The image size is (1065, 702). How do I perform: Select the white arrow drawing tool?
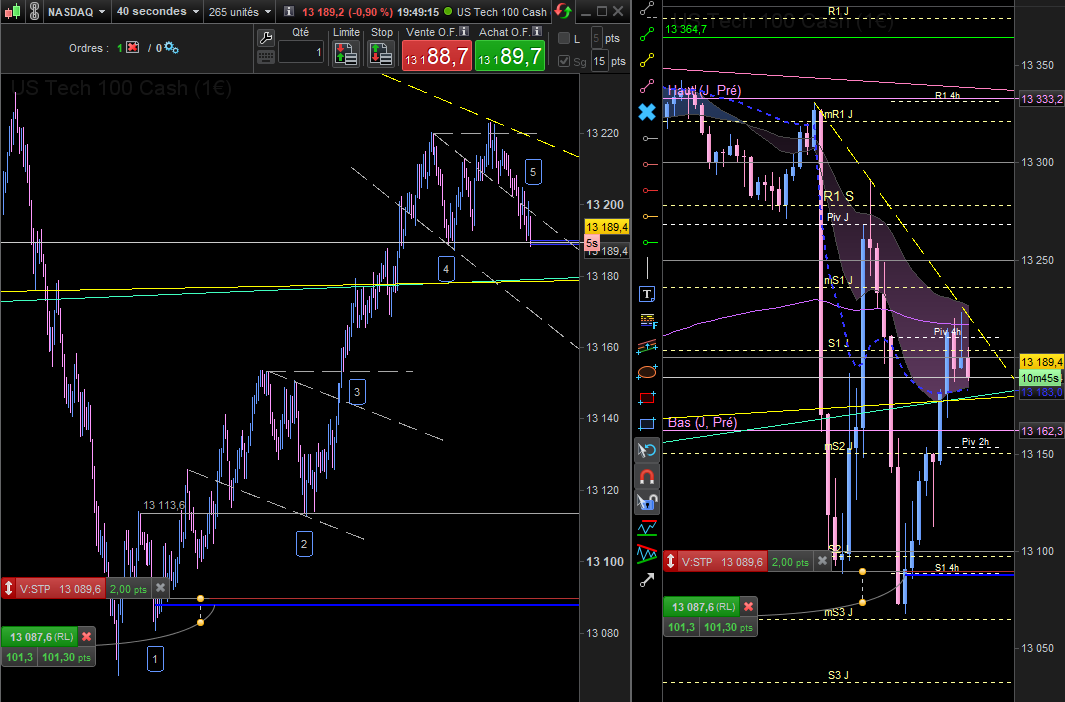tap(647, 580)
